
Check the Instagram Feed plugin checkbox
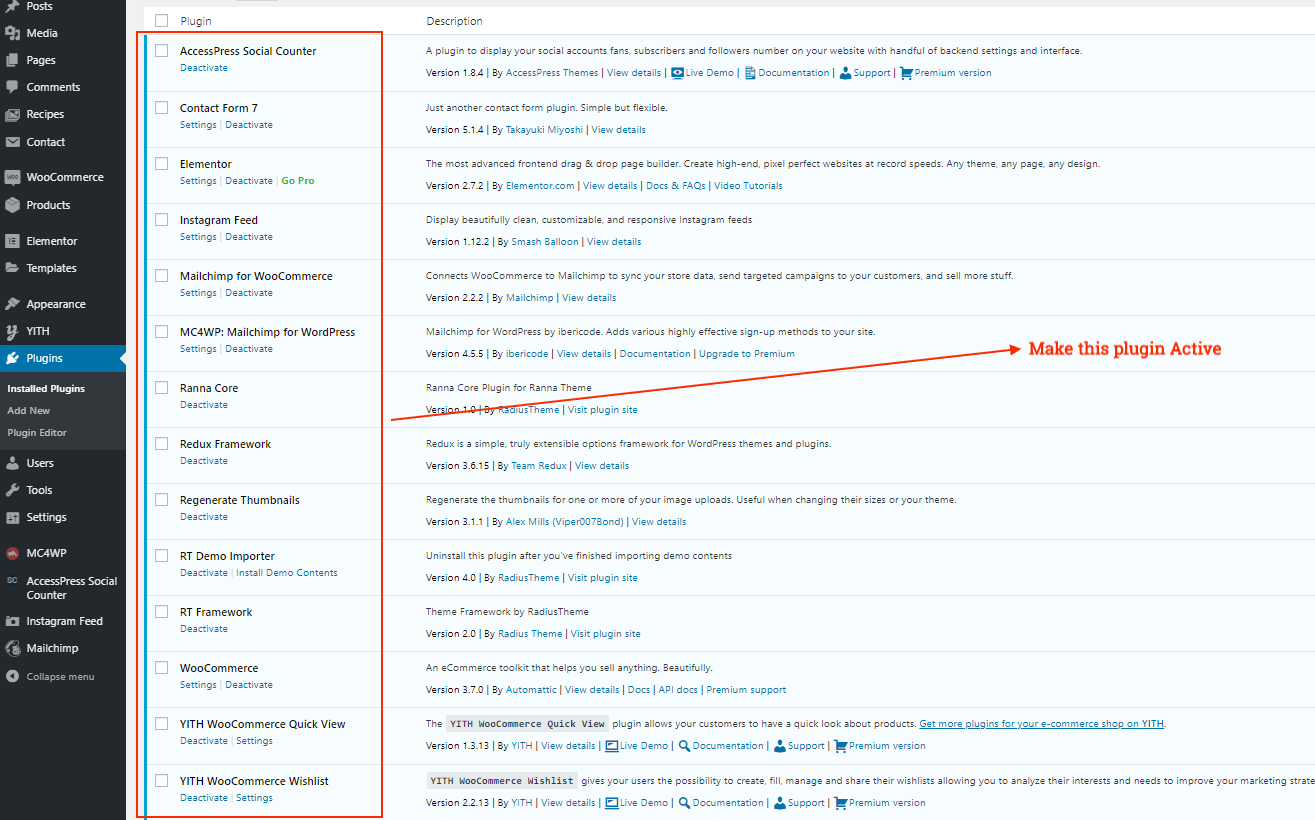coord(162,219)
